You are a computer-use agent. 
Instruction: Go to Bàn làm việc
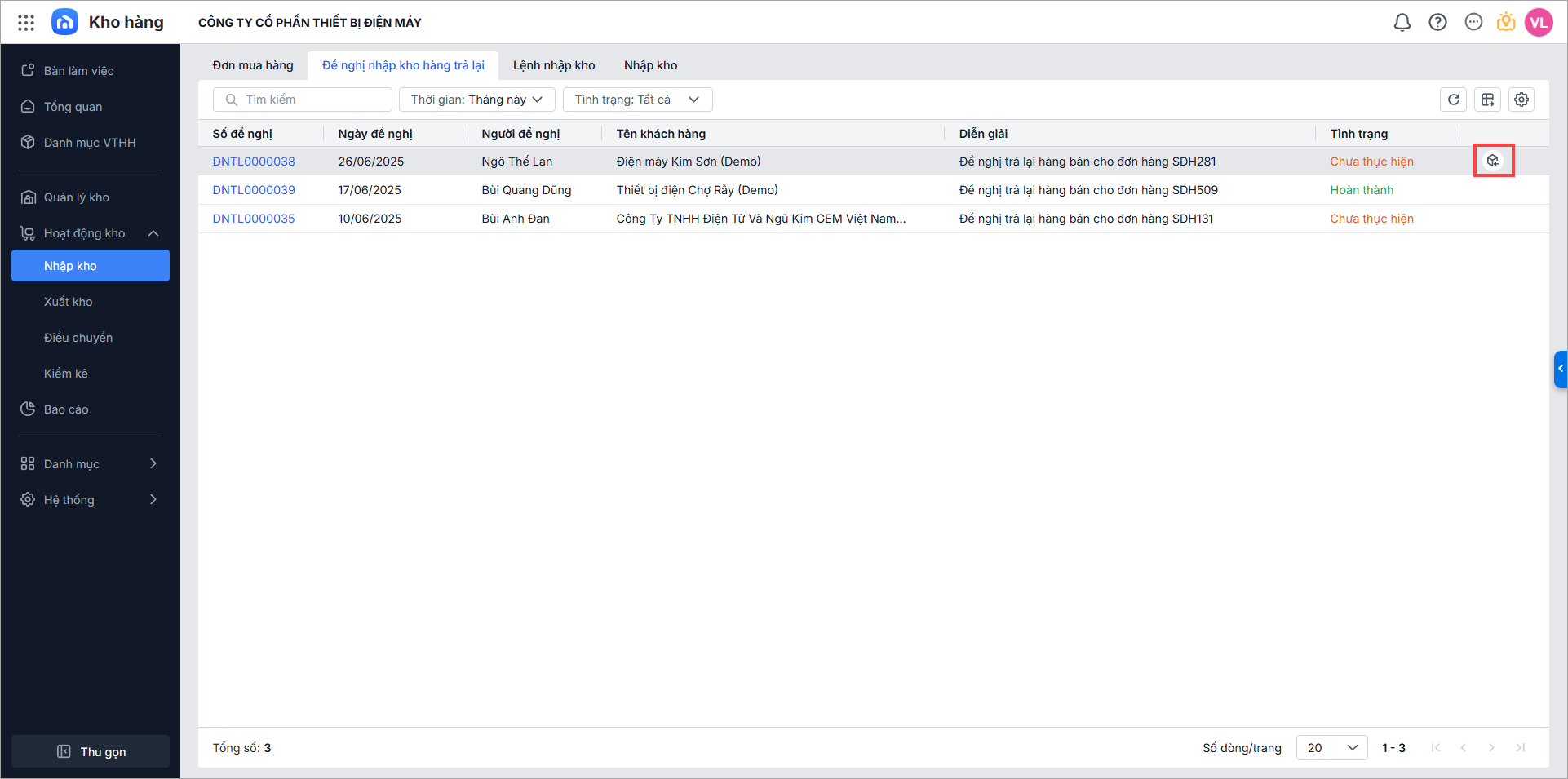pyautogui.click(x=91, y=71)
